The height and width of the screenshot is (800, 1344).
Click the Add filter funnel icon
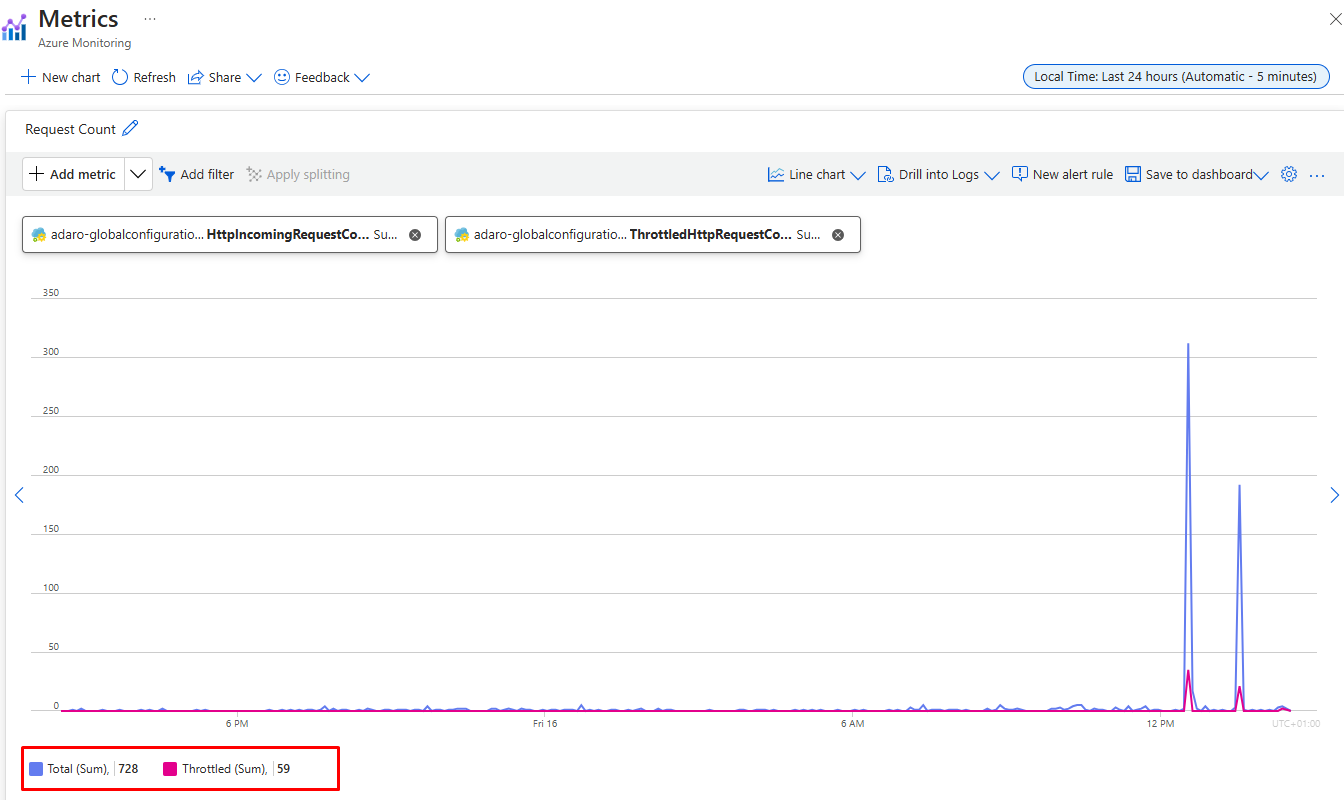coord(167,174)
